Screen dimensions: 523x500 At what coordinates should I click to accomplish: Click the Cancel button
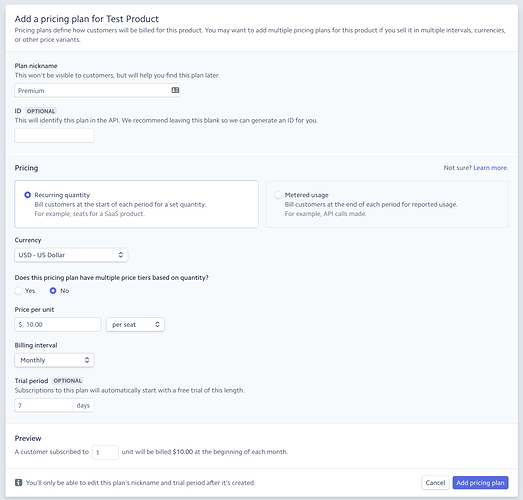[435, 482]
